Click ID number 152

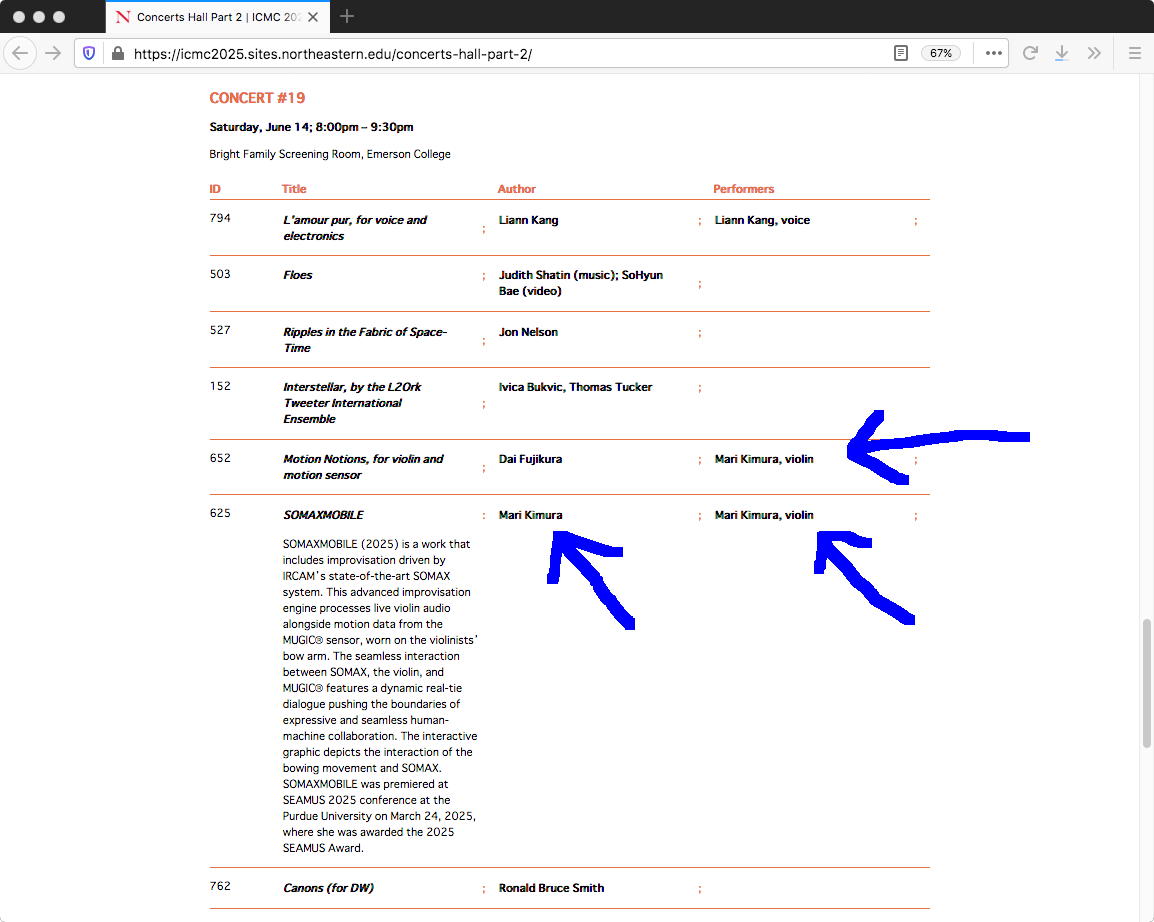click(220, 386)
